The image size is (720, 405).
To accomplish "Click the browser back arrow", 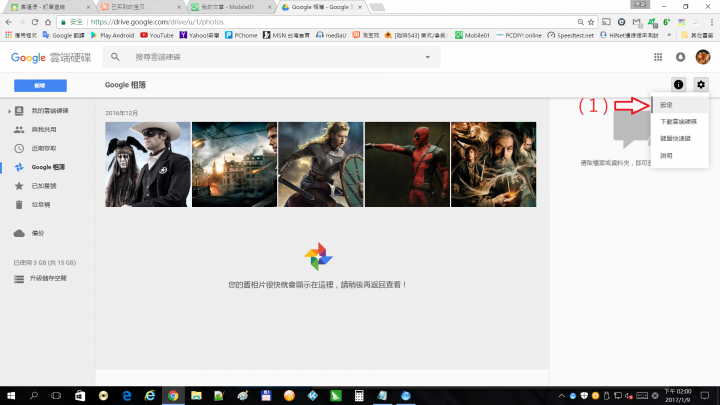I will 9,22.
